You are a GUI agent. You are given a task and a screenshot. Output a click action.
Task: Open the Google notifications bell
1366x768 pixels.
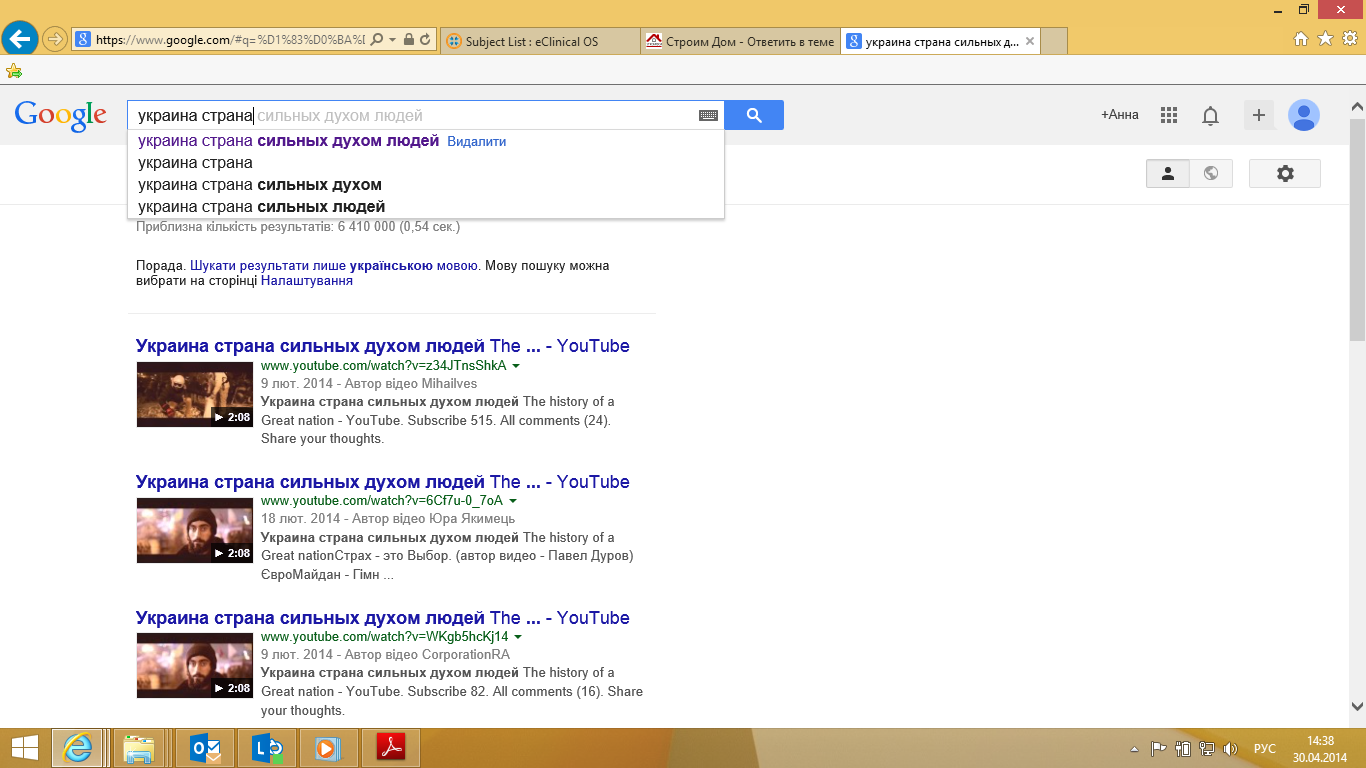[1210, 116]
